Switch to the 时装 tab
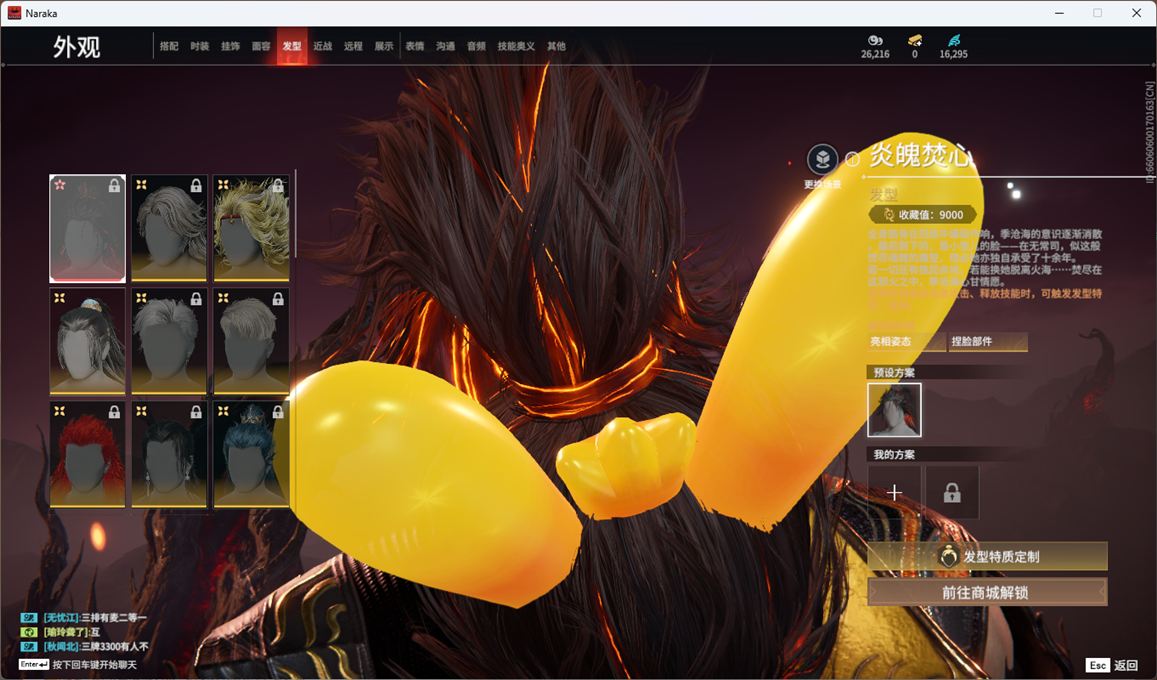This screenshot has width=1157, height=680. 200,46
